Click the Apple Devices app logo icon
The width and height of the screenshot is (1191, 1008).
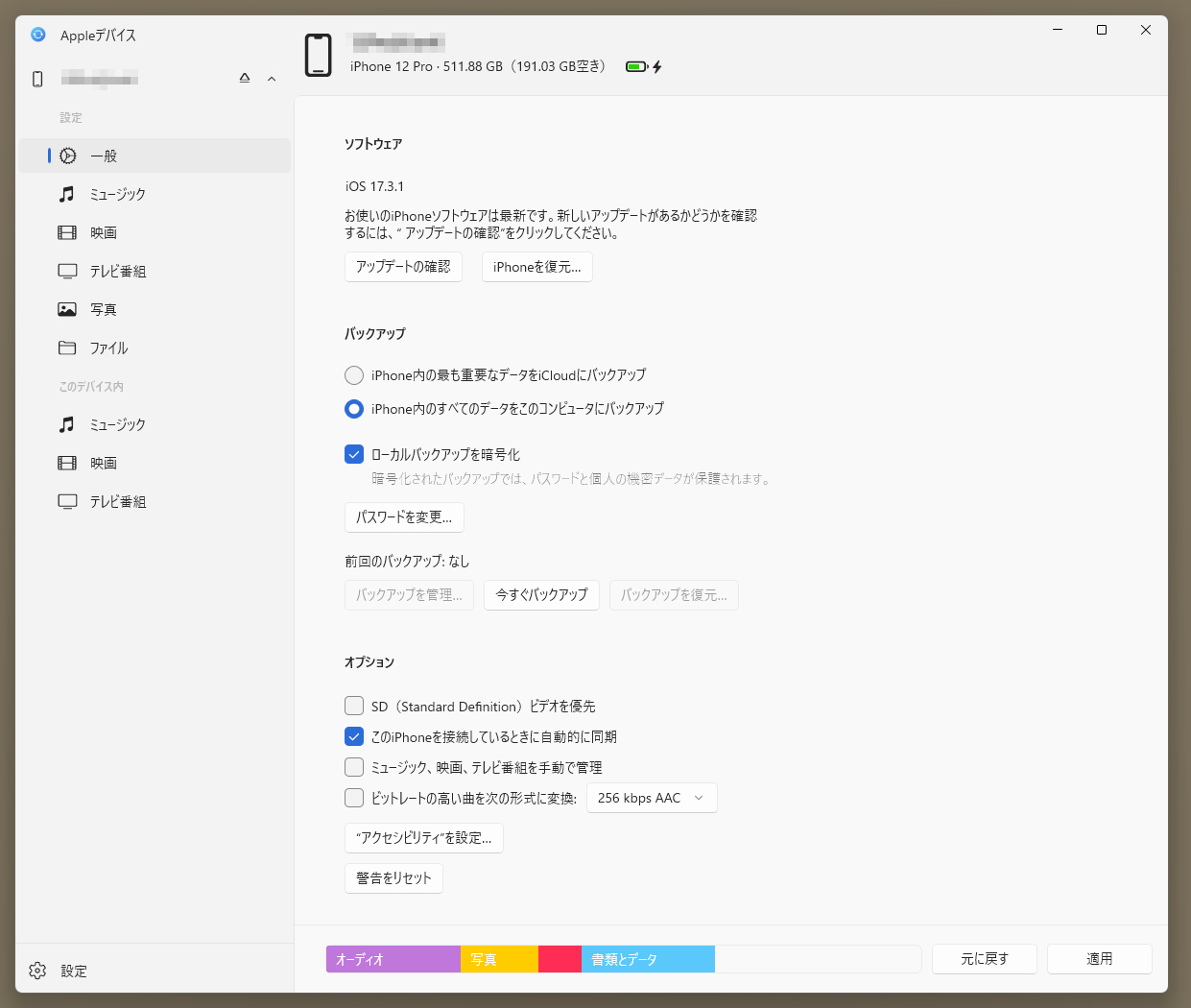click(x=38, y=35)
